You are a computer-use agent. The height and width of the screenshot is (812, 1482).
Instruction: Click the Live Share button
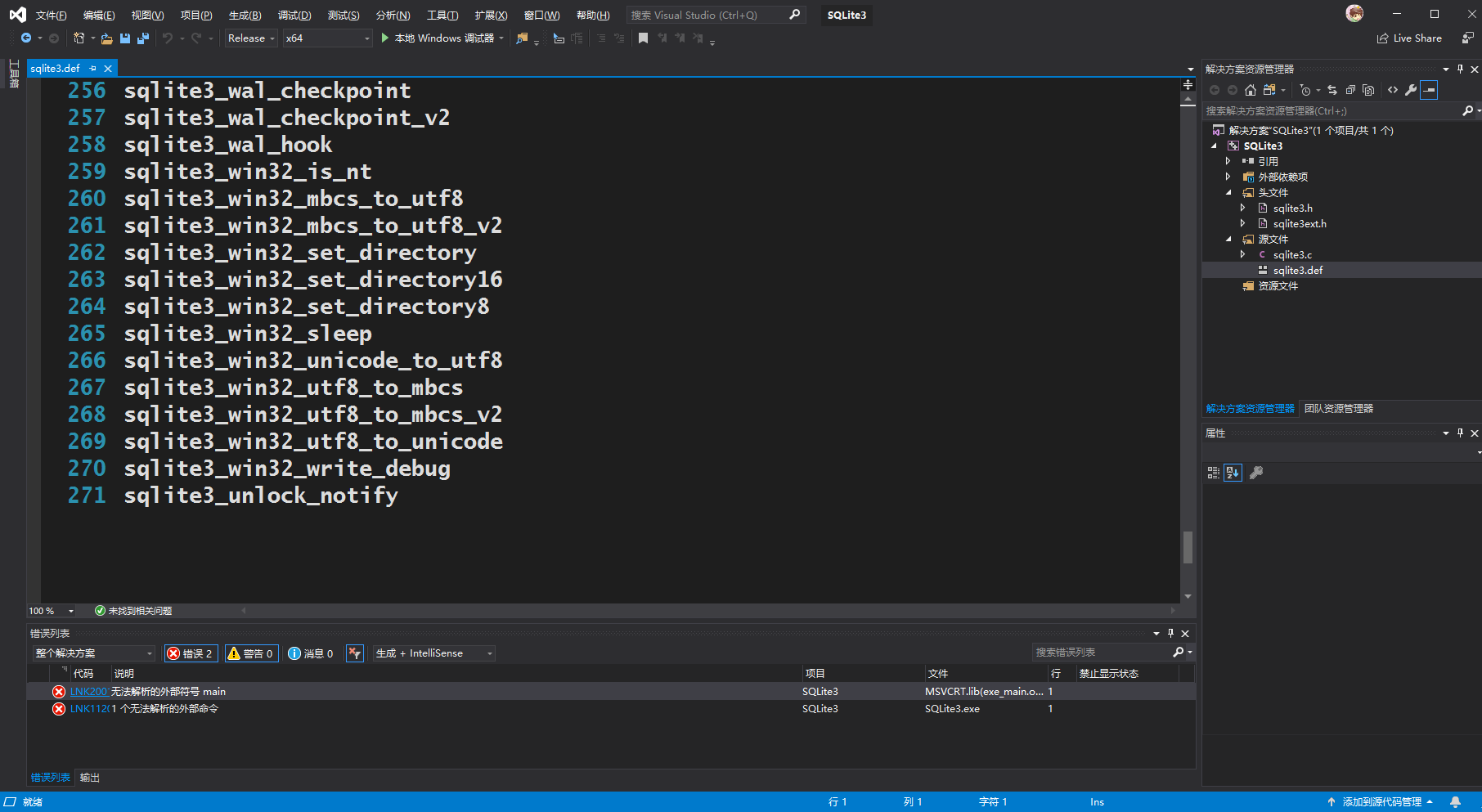(x=1409, y=38)
